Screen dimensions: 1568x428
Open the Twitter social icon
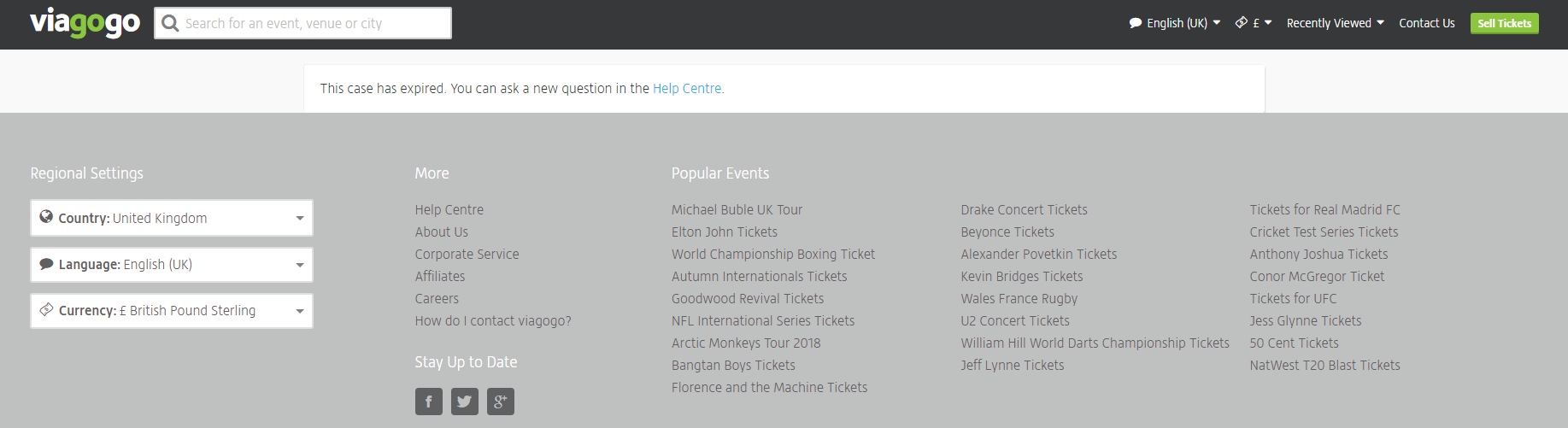(465, 402)
